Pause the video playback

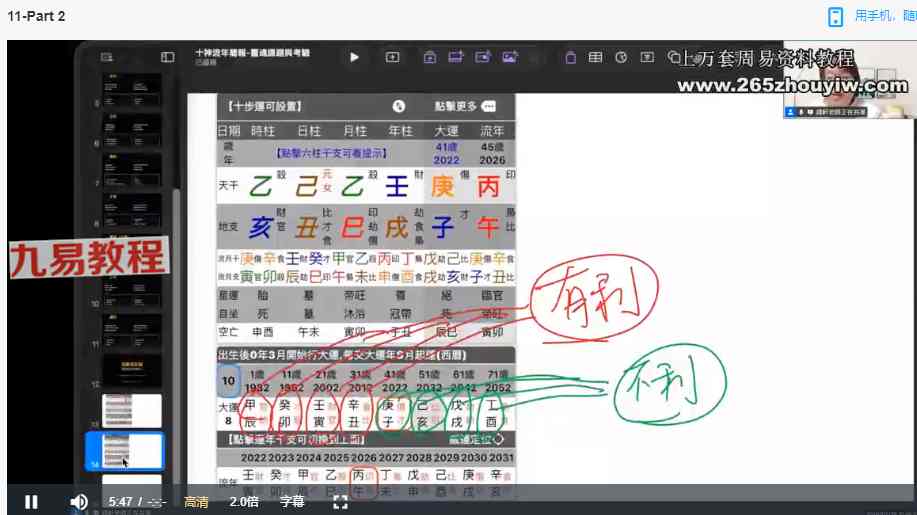(x=31, y=502)
